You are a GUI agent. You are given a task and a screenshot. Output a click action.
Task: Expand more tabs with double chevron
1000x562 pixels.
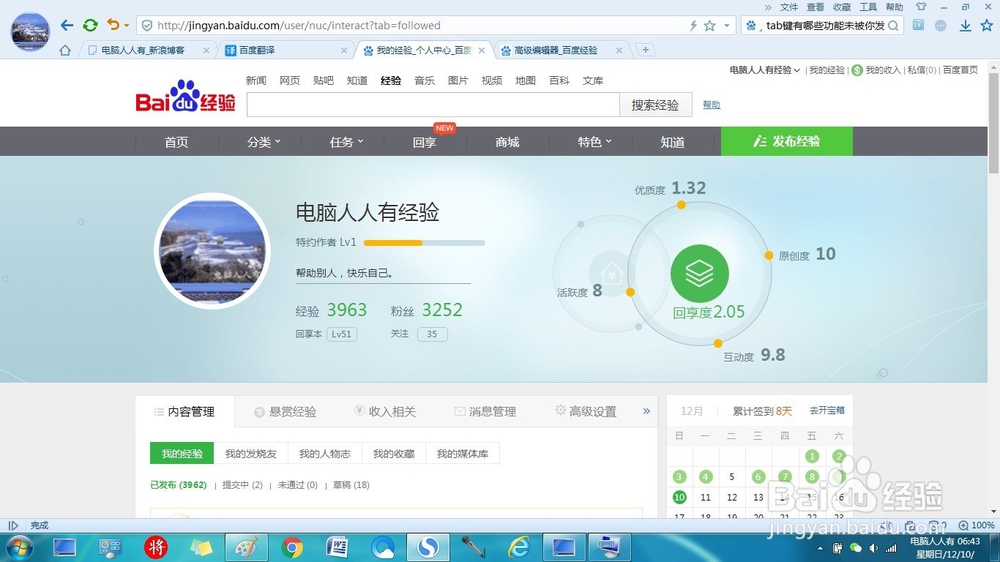point(646,411)
